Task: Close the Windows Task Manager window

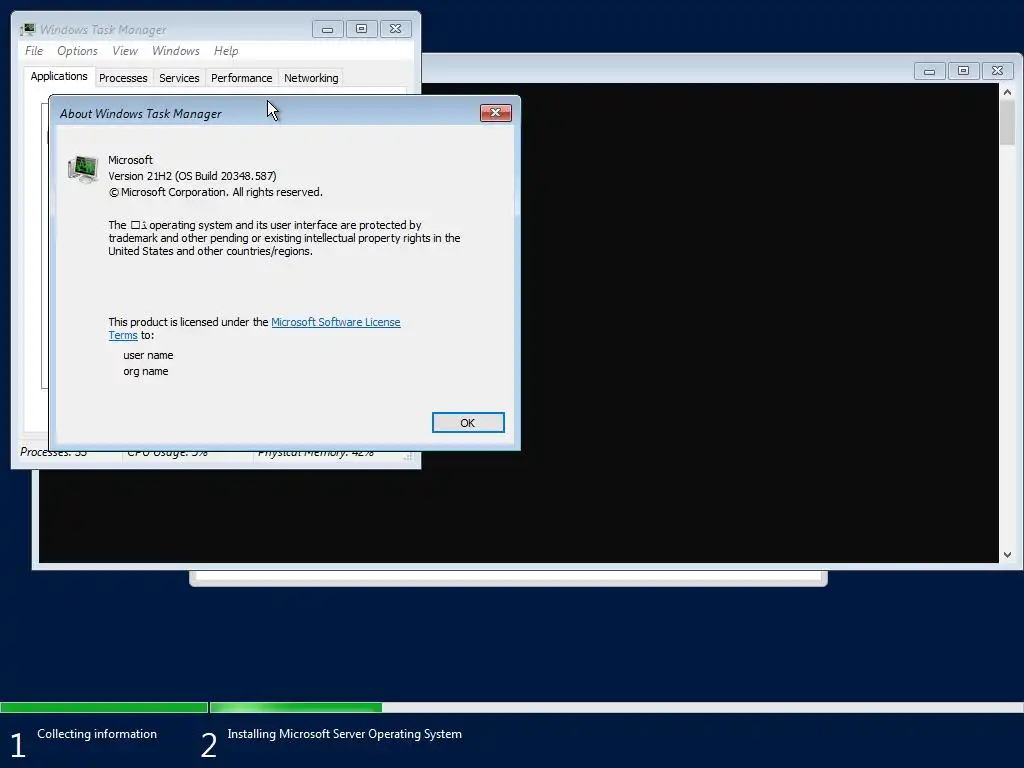Action: (395, 29)
